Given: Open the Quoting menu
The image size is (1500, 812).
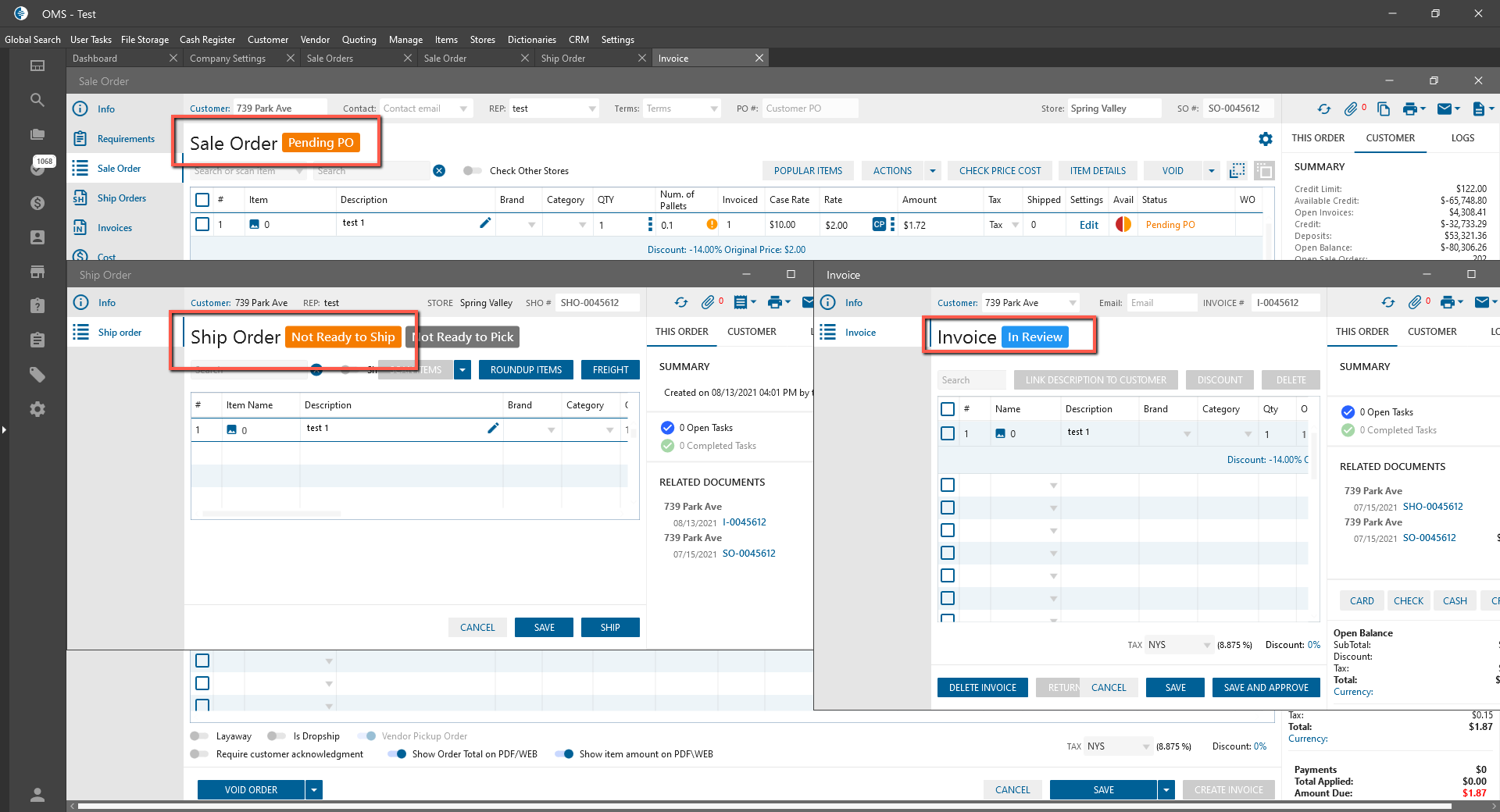Looking at the screenshot, I should pyautogui.click(x=359, y=40).
